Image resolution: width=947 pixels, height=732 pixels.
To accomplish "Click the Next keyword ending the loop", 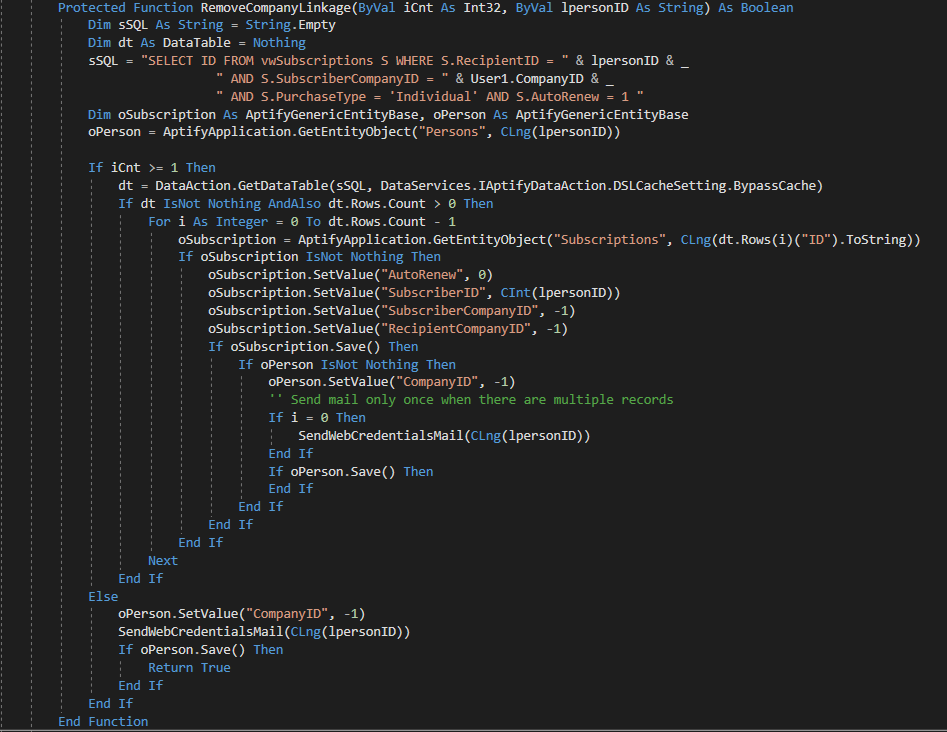I will coord(163,561).
